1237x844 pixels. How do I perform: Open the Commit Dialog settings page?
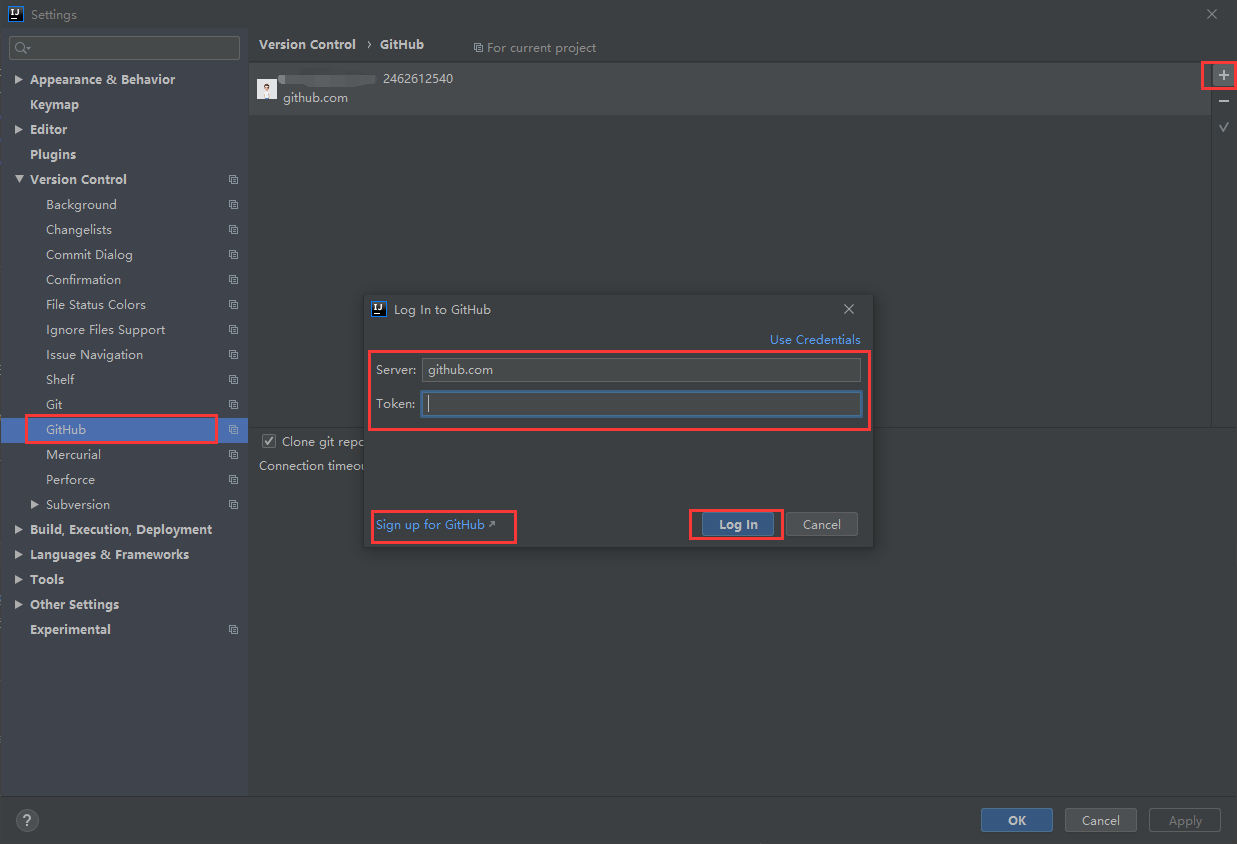pos(89,255)
